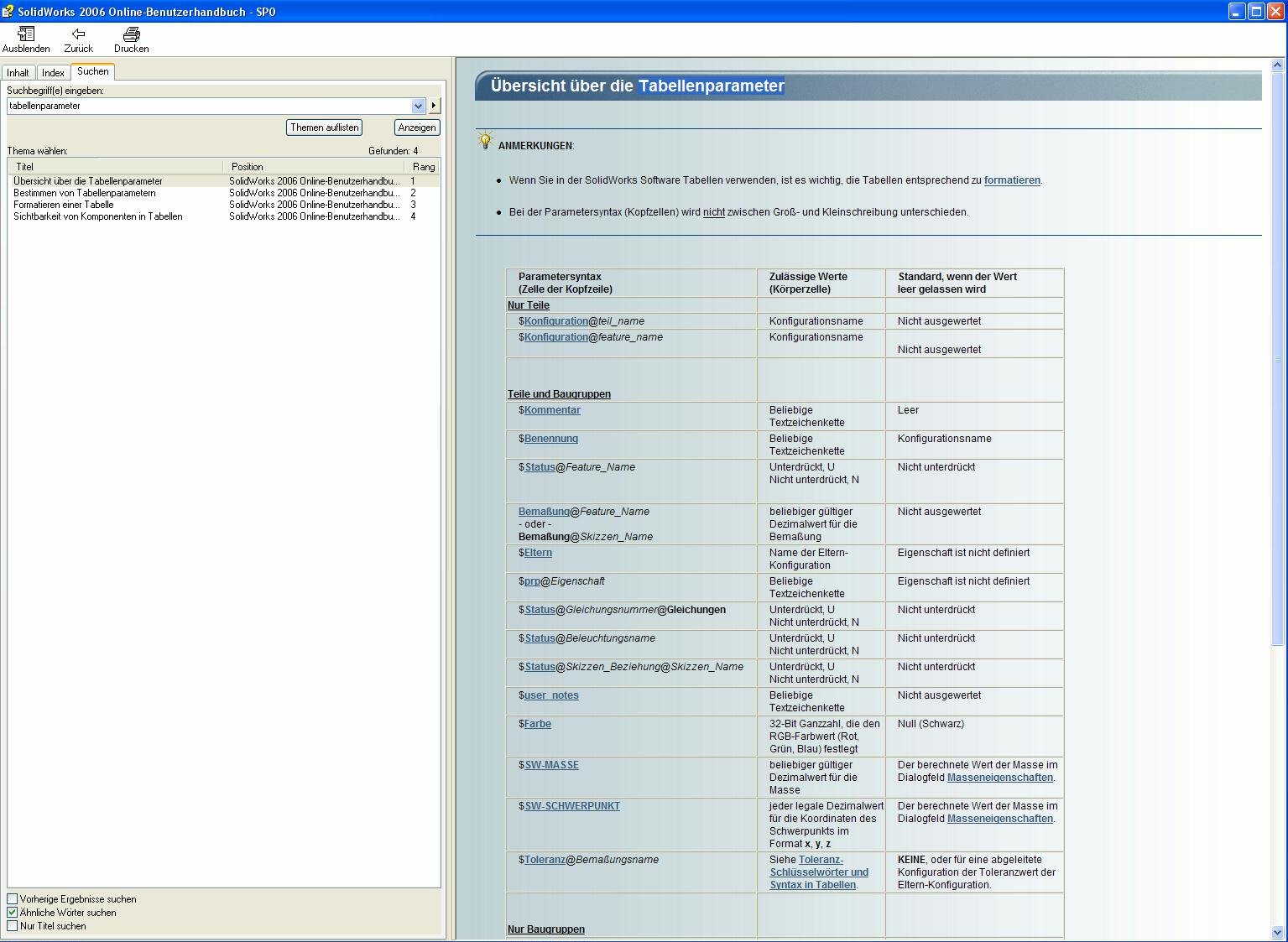Sort results by the Rang column header
The image size is (1288, 942).
tap(424, 167)
